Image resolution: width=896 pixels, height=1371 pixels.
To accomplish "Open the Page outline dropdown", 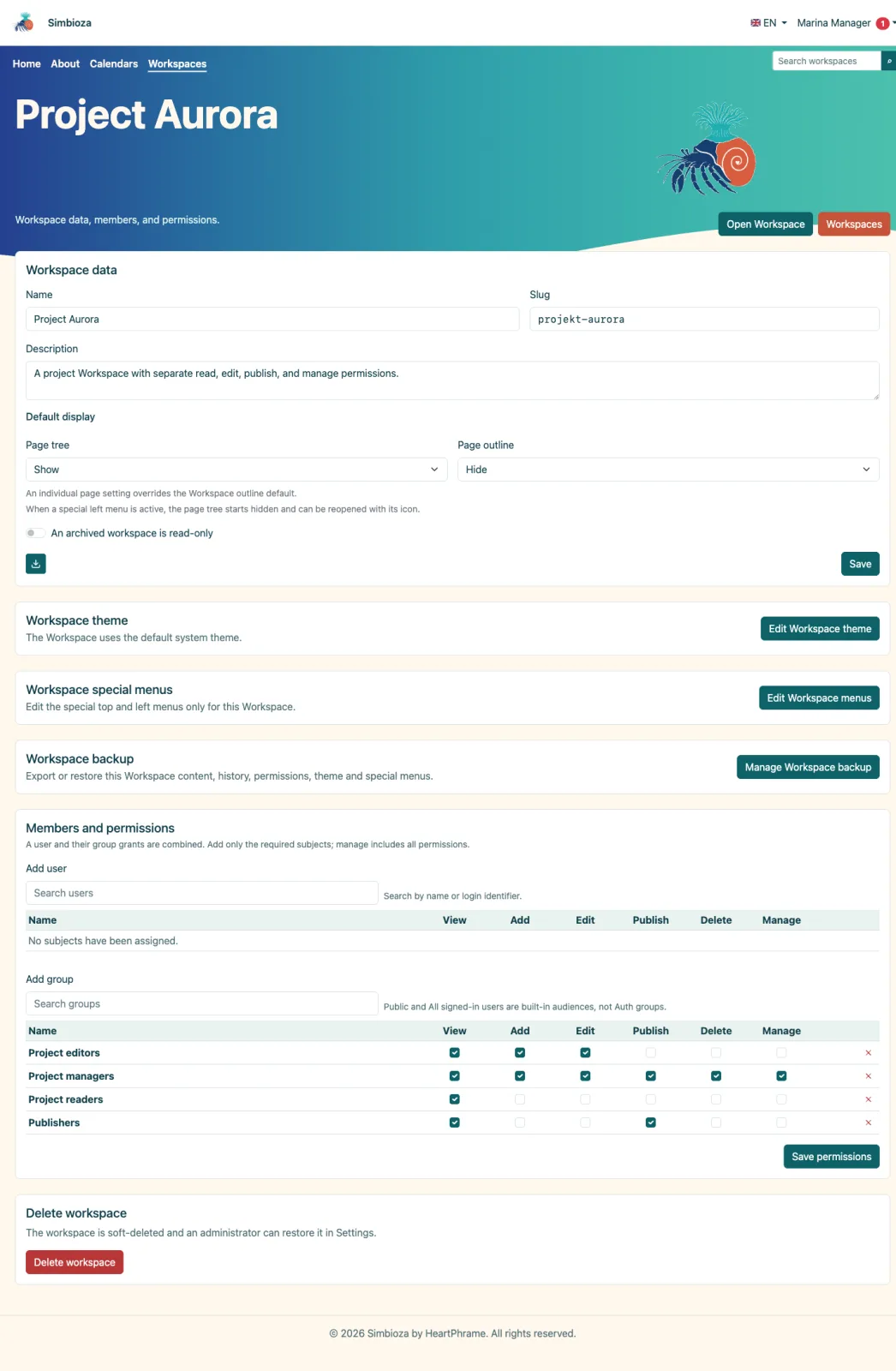I will [668, 470].
